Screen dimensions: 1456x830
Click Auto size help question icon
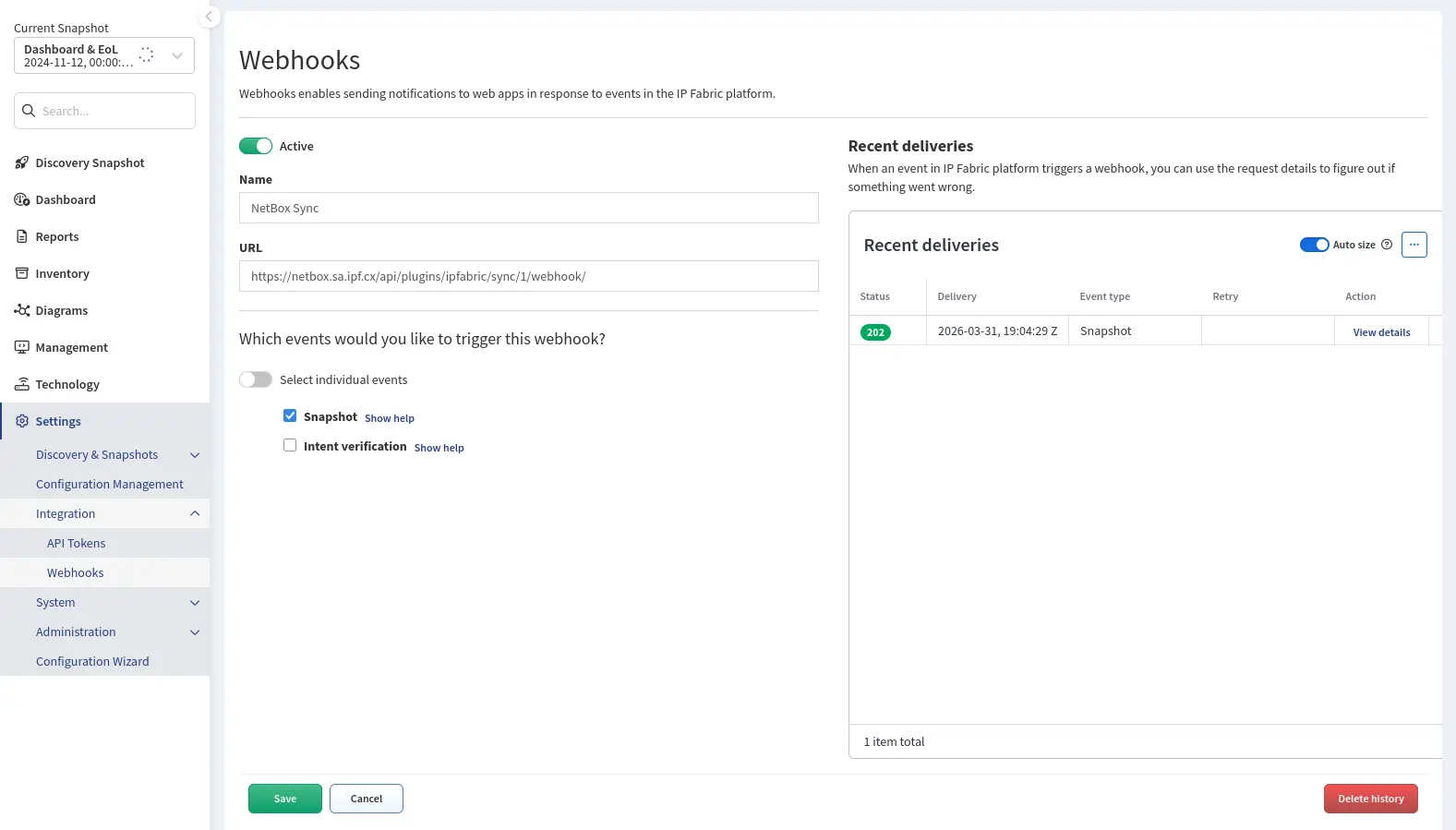1386,245
